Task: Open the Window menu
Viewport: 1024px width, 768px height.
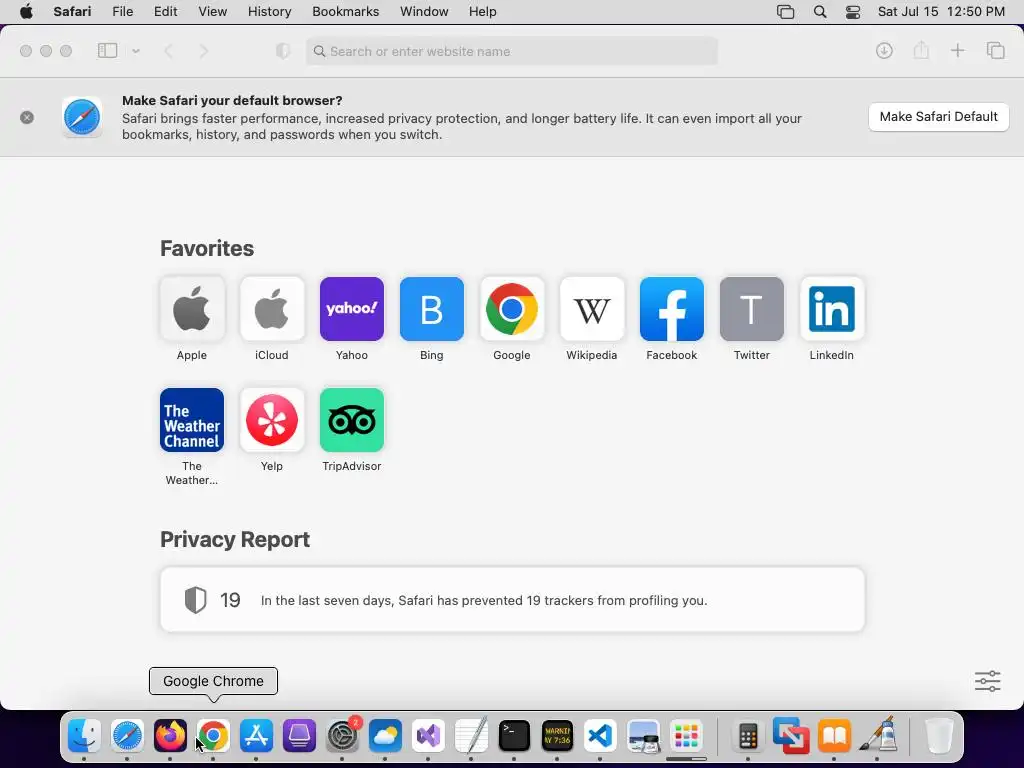Action: point(424,12)
